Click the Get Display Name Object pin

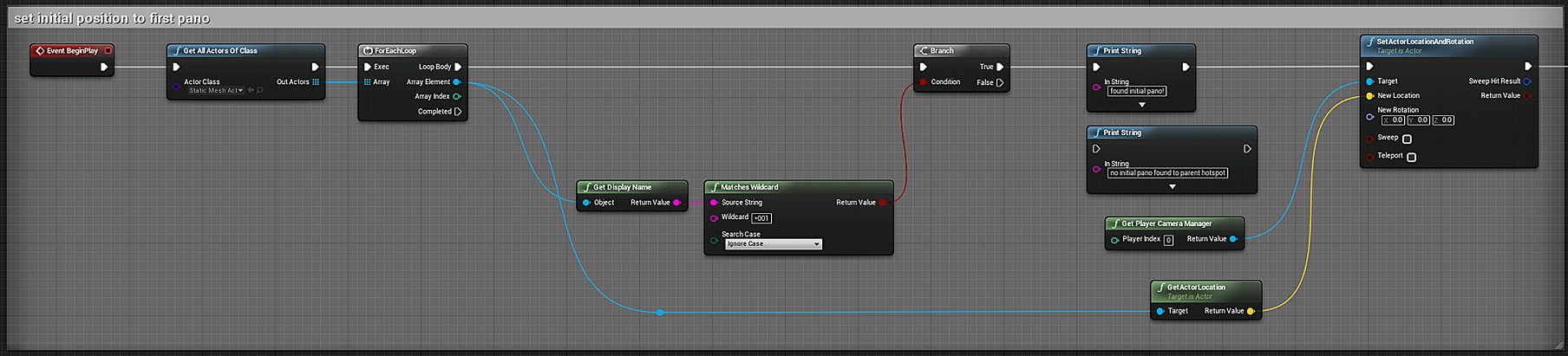586,203
